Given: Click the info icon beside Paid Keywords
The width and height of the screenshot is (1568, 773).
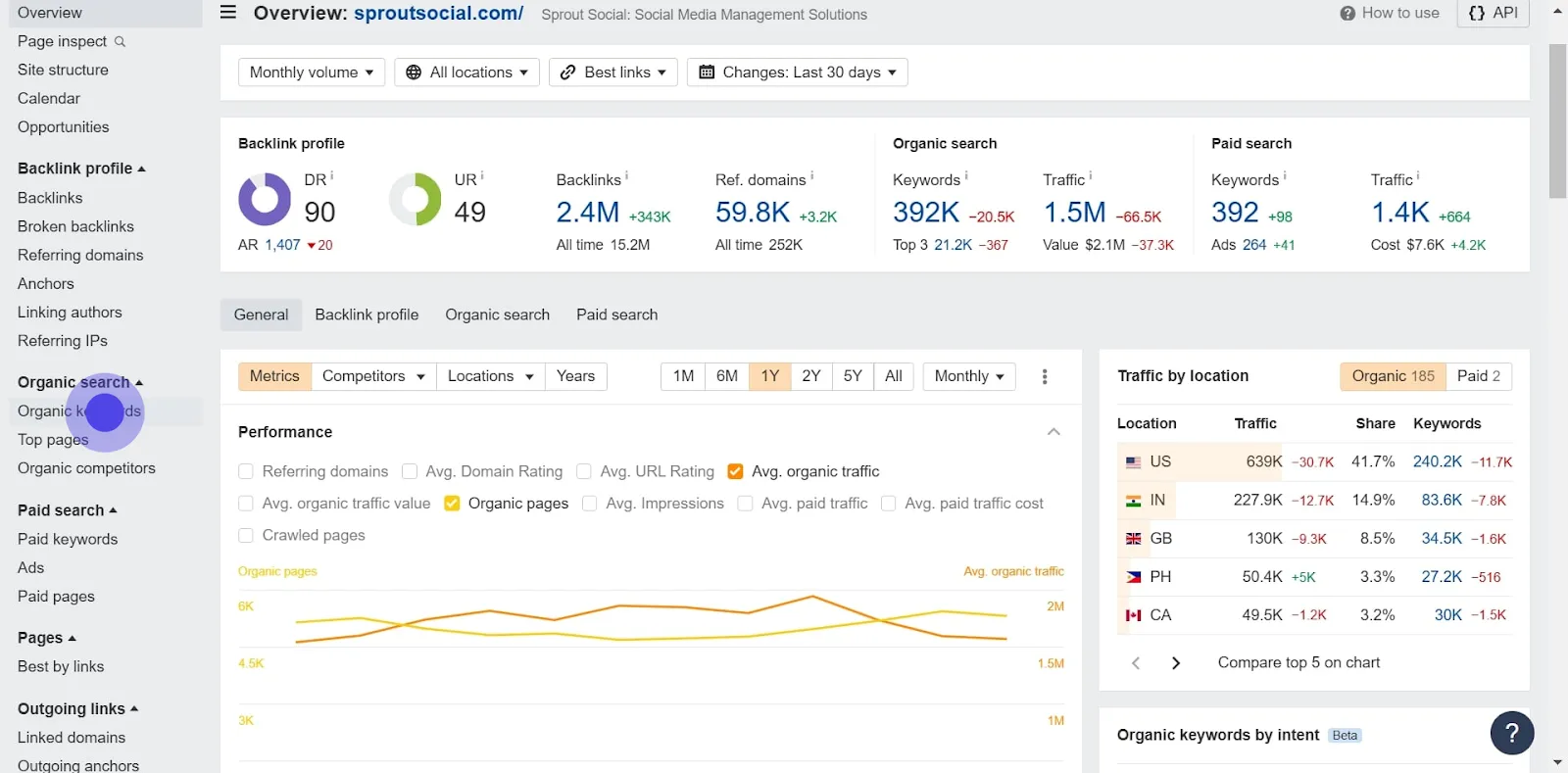Looking at the screenshot, I should tap(1285, 176).
